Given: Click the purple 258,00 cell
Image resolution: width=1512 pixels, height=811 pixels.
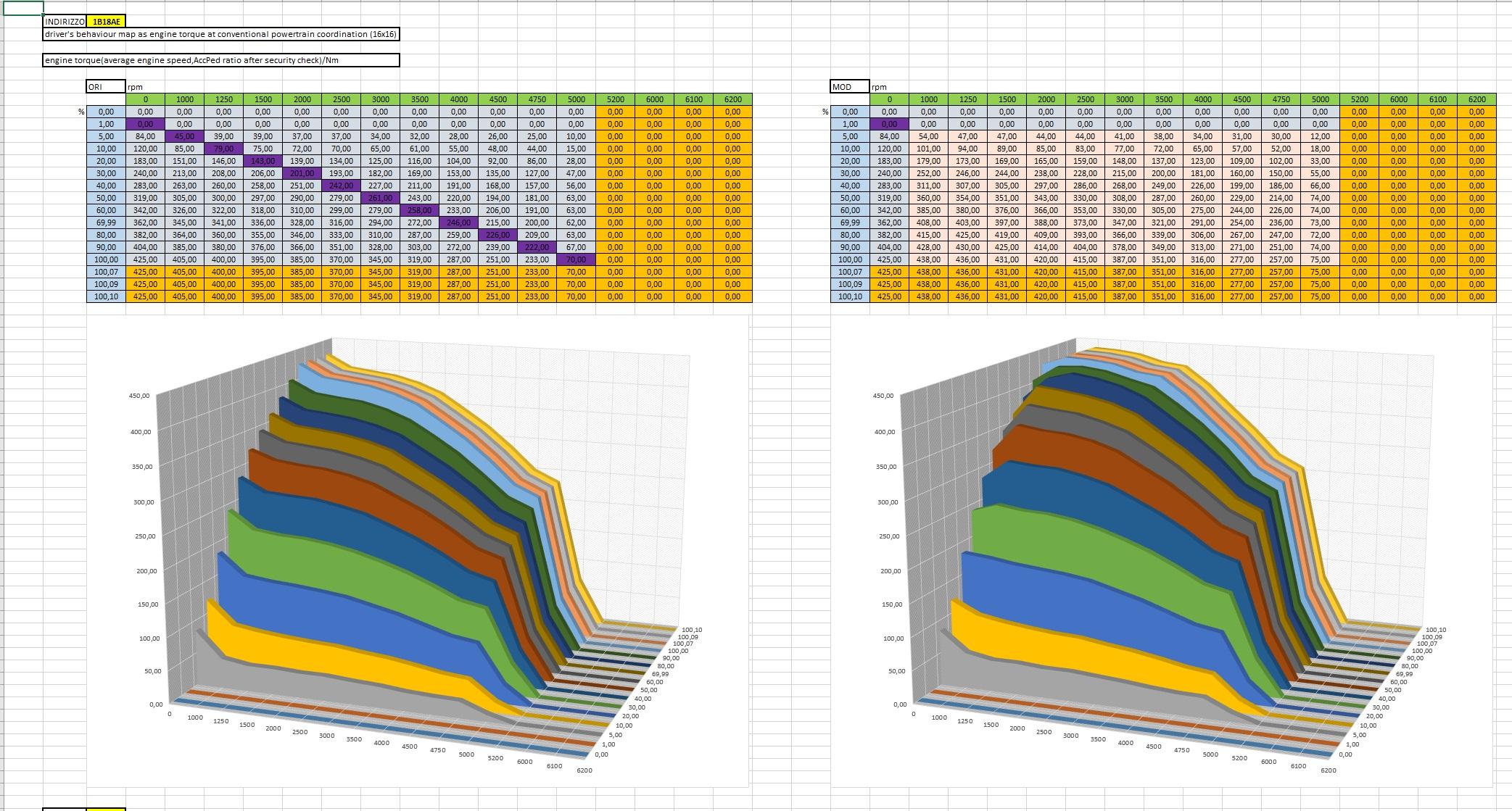Looking at the screenshot, I should pos(419,210).
